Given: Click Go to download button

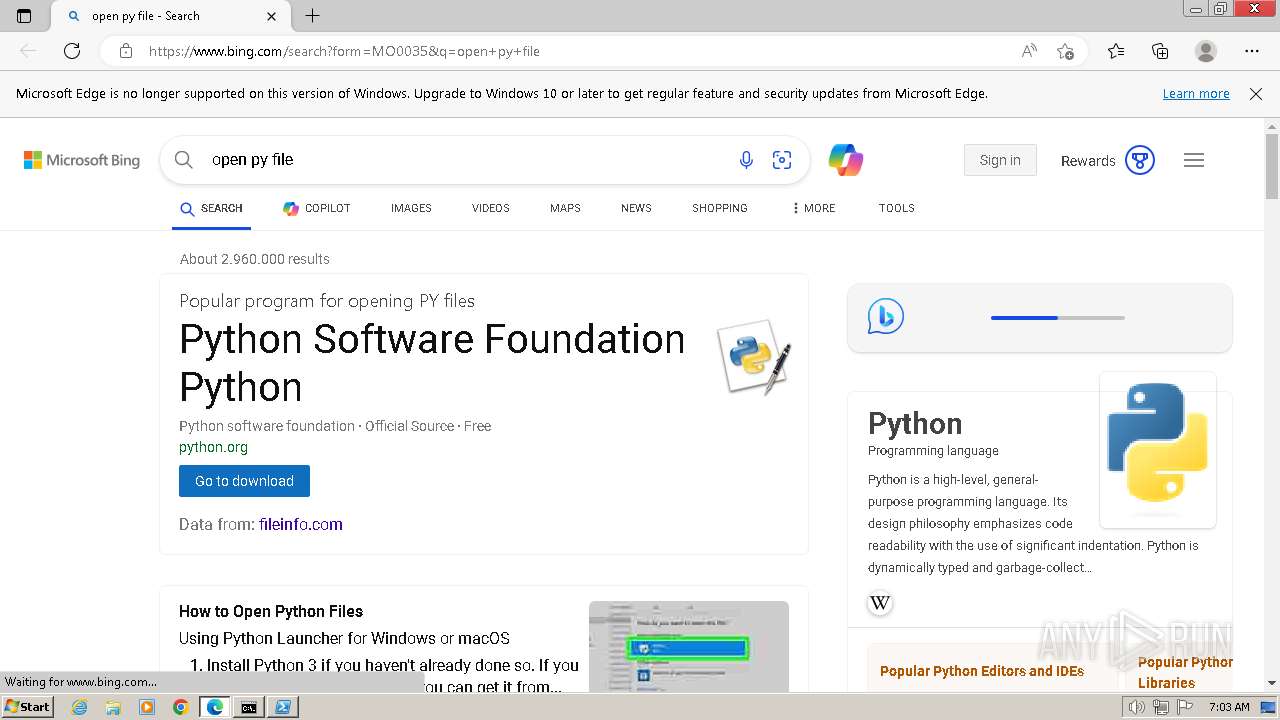Looking at the screenshot, I should [x=244, y=481].
